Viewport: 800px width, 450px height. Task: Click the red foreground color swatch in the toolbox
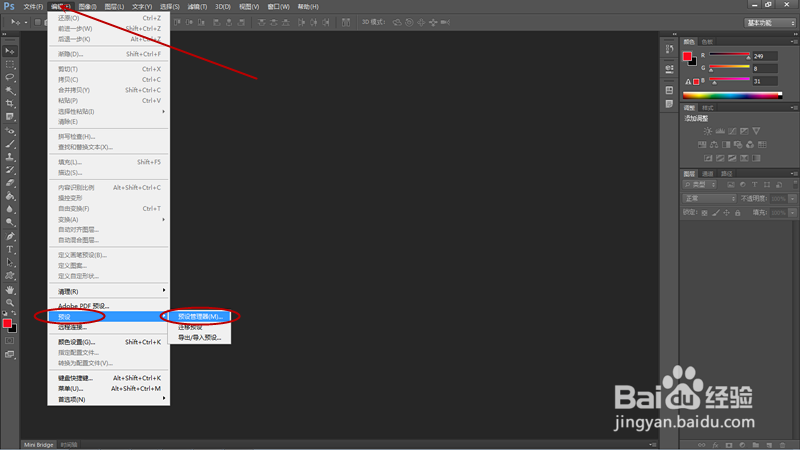click(7, 323)
